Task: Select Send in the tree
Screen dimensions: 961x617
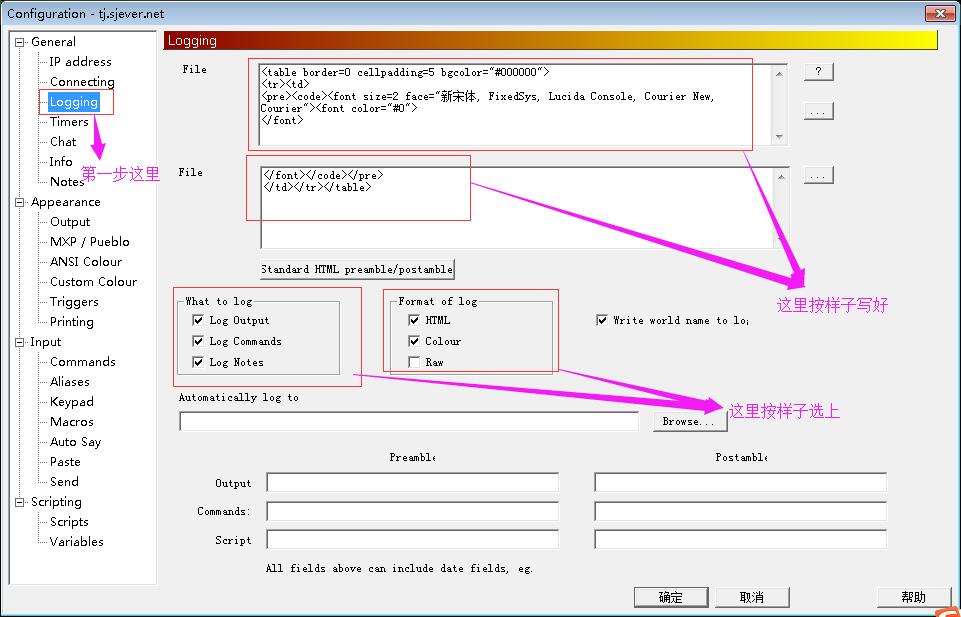Action: coord(64,482)
